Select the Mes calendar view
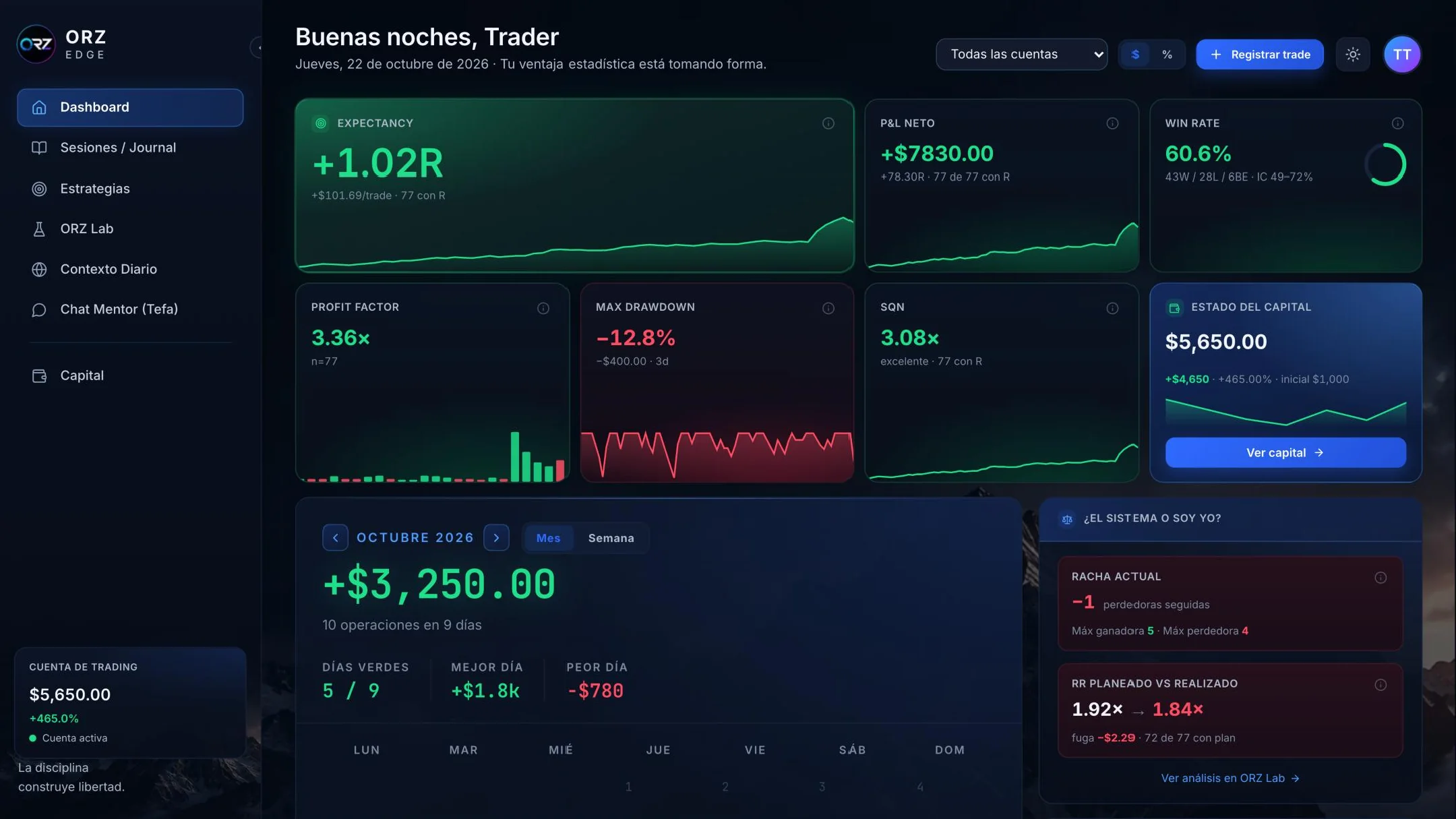1456x819 pixels. click(x=548, y=538)
